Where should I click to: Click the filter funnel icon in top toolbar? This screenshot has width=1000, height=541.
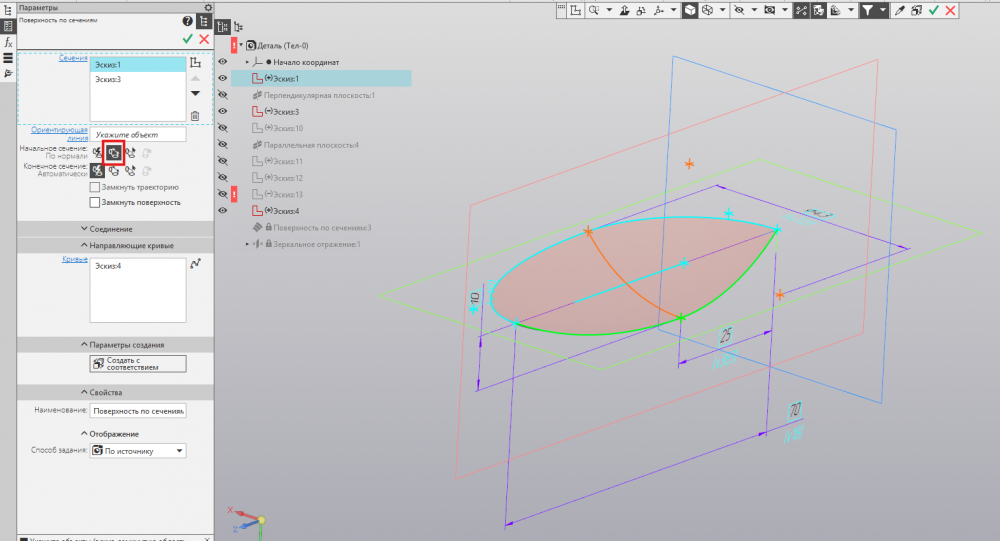(868, 10)
